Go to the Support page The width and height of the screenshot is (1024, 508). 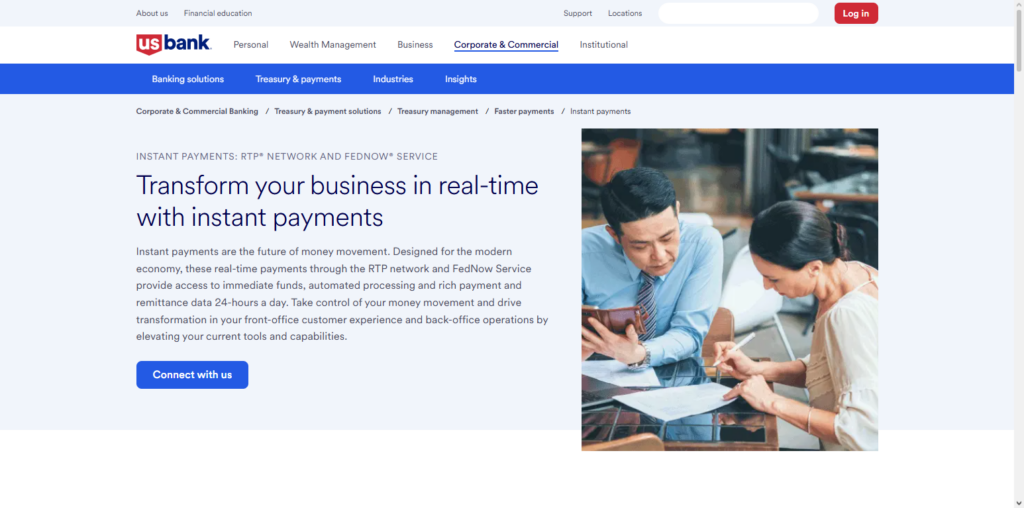pyautogui.click(x=578, y=13)
